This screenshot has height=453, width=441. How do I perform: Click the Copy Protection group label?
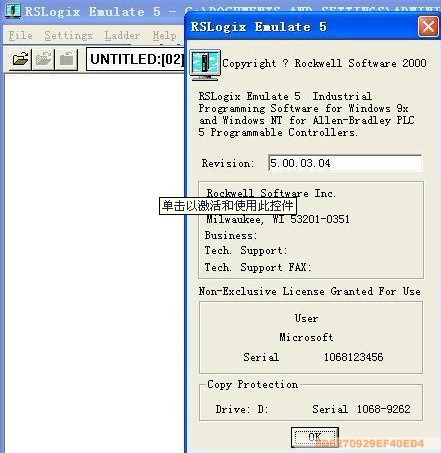tap(252, 384)
